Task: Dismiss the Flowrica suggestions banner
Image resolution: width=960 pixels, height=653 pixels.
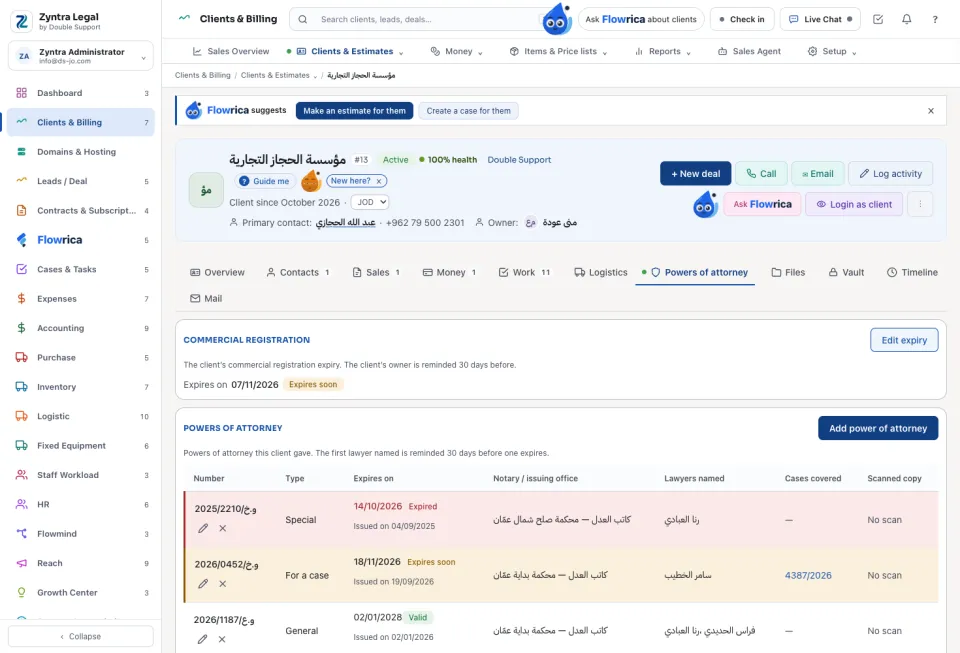Action: click(931, 111)
